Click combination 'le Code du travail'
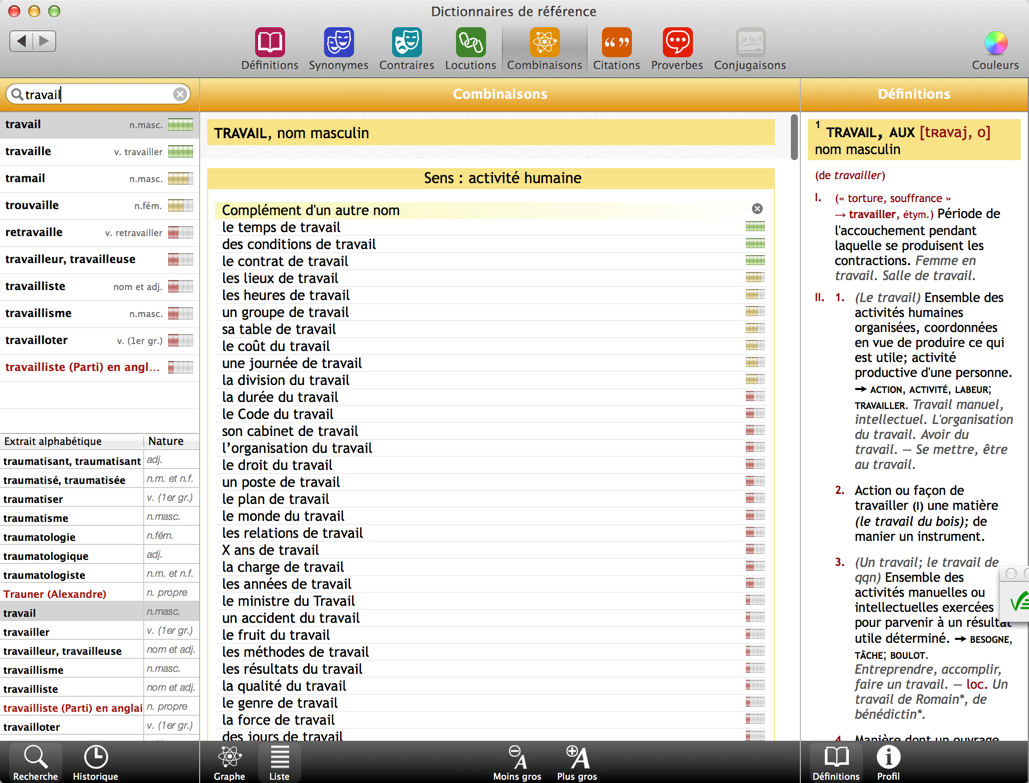 coord(278,414)
